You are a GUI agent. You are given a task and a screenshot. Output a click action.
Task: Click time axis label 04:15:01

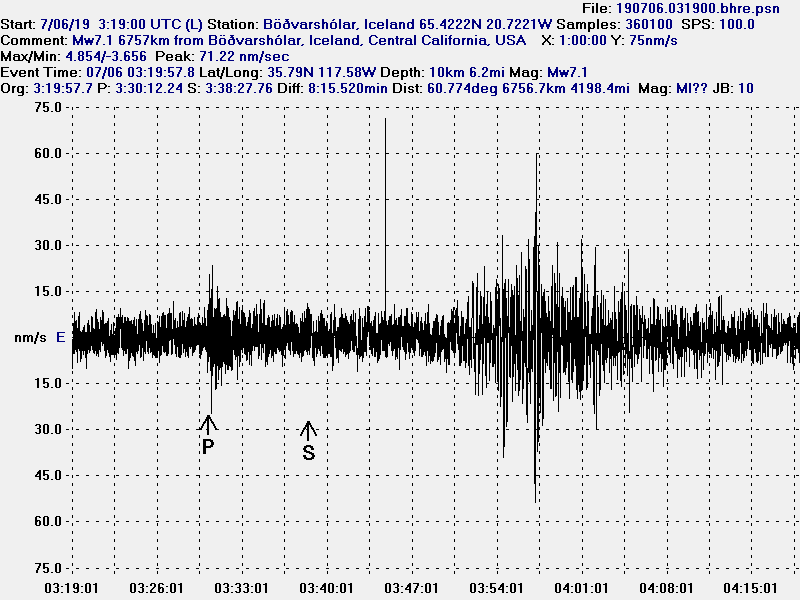tap(751, 588)
